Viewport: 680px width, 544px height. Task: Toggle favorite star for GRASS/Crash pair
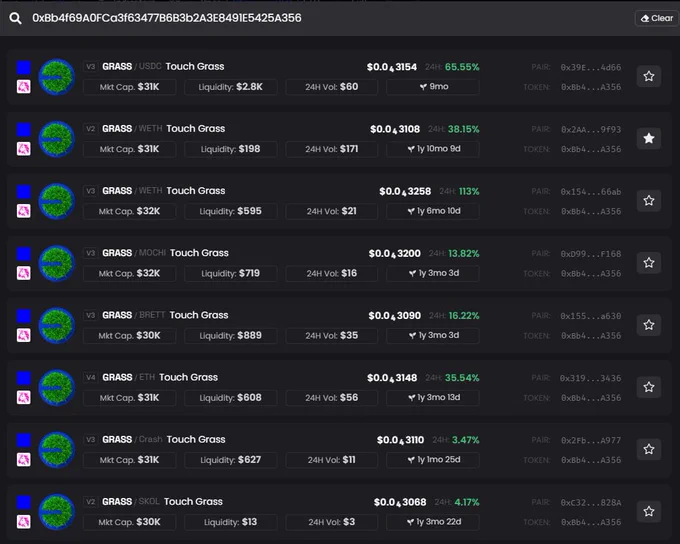click(x=649, y=449)
